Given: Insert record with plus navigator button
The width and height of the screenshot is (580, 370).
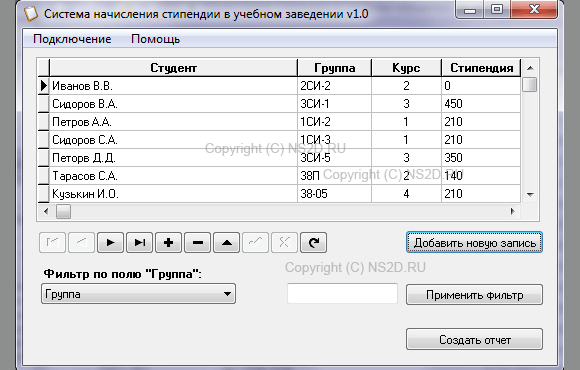Looking at the screenshot, I should (168, 243).
